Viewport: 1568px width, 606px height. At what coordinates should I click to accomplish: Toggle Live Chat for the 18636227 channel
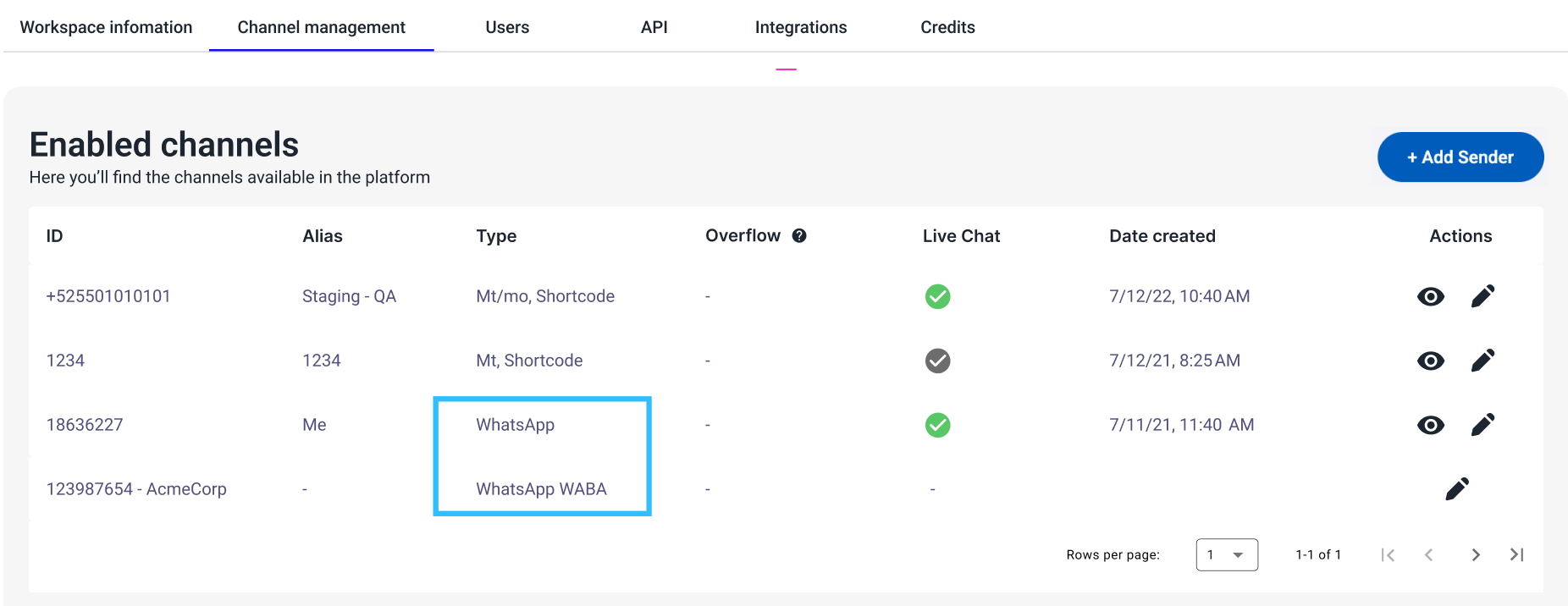click(x=937, y=425)
